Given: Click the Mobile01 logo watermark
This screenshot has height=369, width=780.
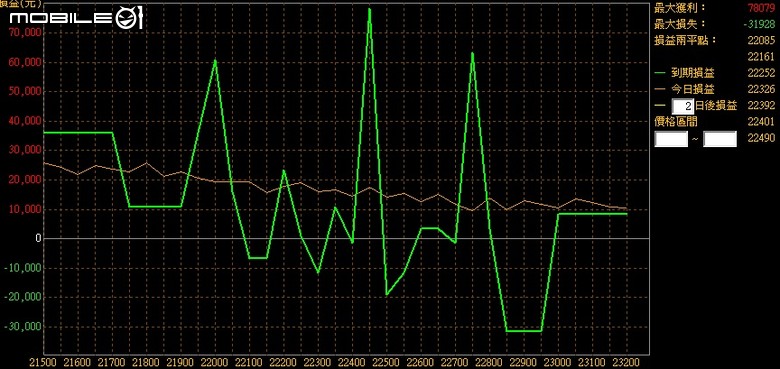Looking at the screenshot, I should click(x=76, y=19).
